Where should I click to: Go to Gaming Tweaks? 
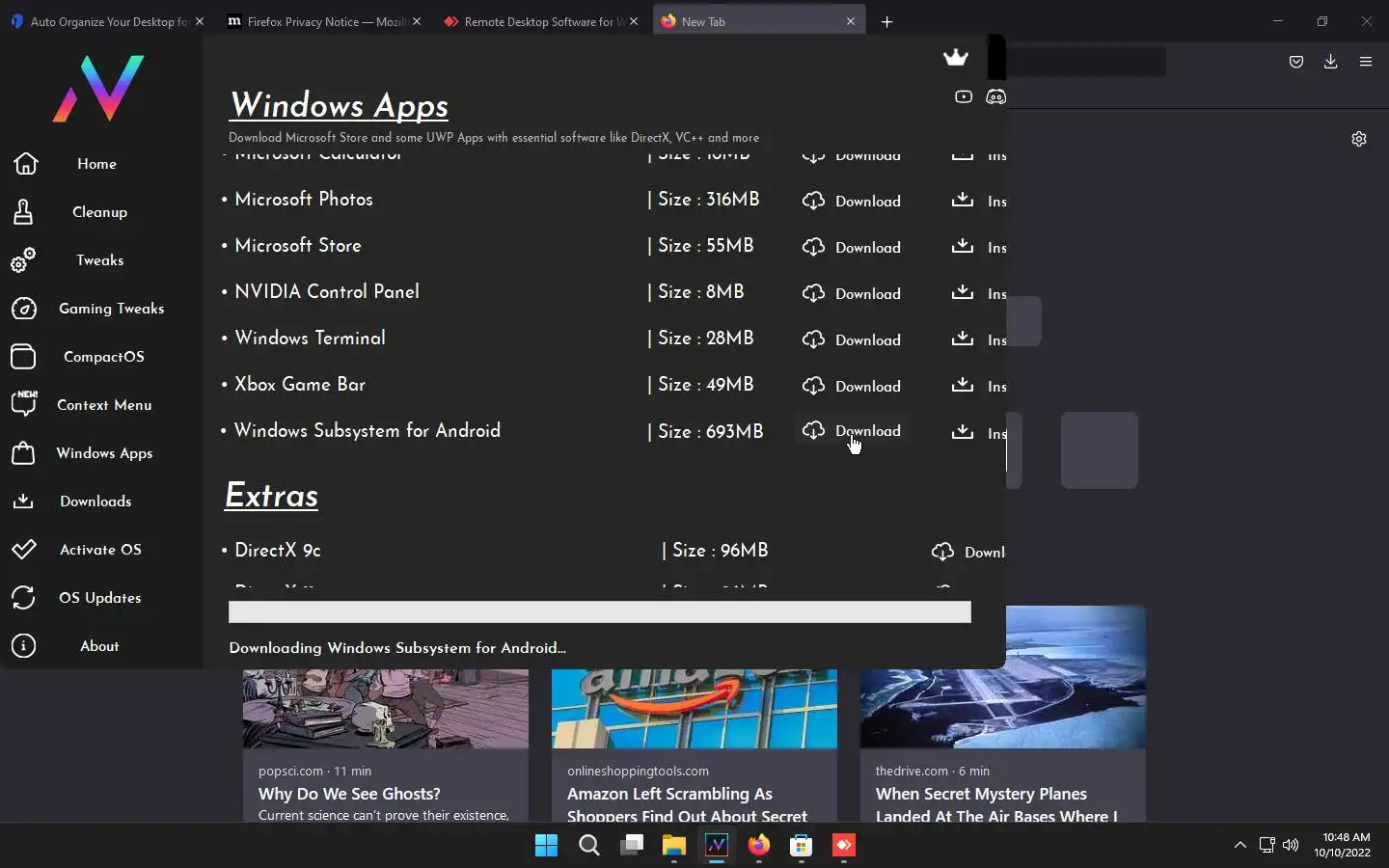click(111, 309)
